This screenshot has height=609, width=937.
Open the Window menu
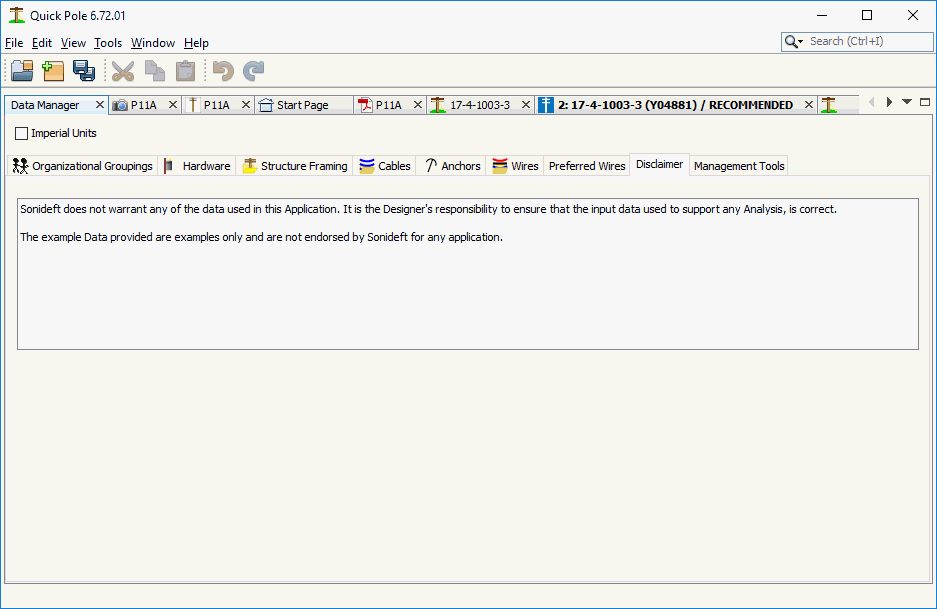click(153, 43)
